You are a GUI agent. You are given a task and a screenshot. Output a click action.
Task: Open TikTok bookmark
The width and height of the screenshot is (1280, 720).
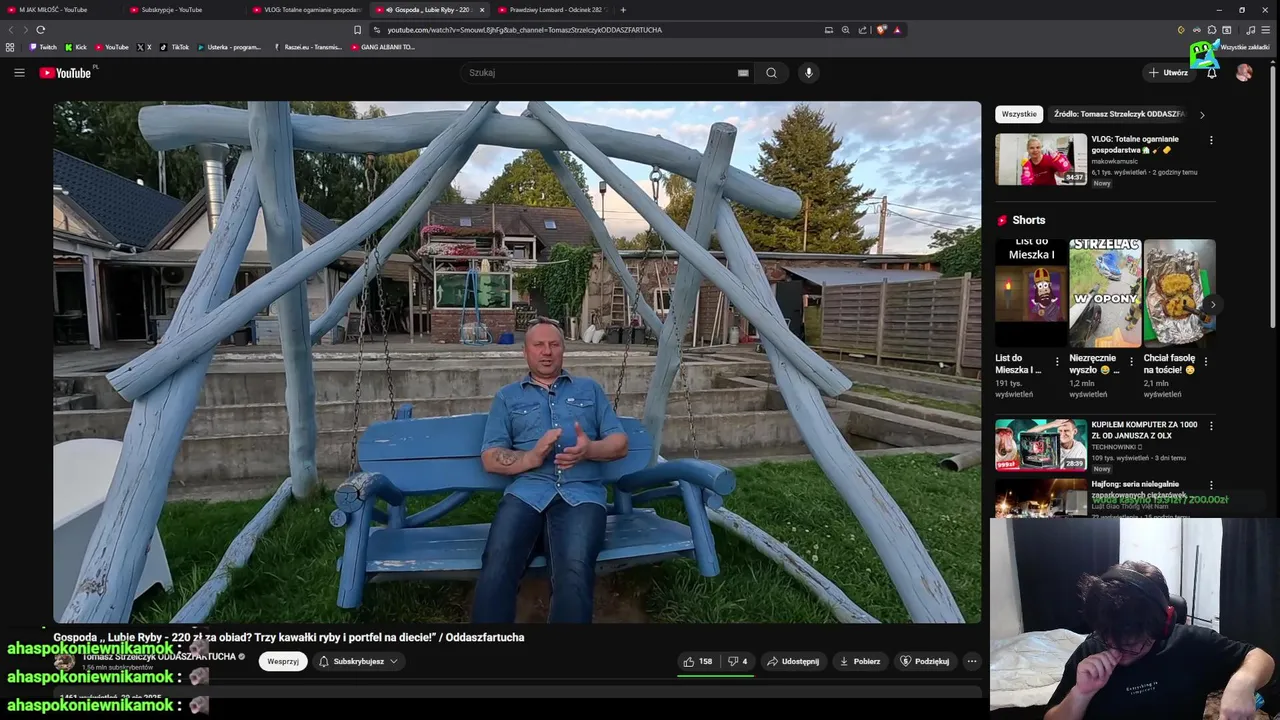pos(174,47)
